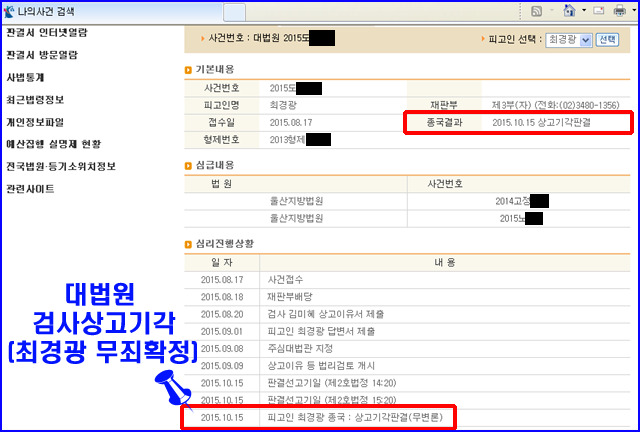Screen dimensions: 640x432
Task: Open a new blank browser tab
Action: click(x=234, y=12)
